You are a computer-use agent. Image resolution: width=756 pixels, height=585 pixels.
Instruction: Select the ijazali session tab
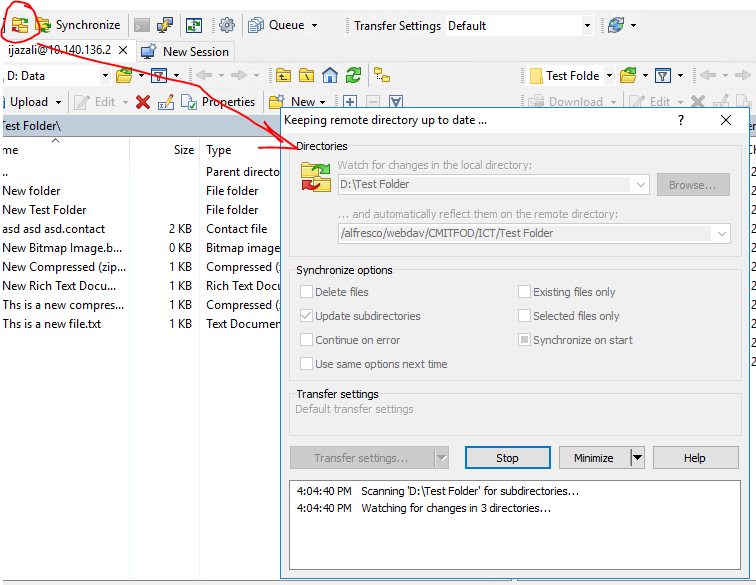(x=58, y=50)
